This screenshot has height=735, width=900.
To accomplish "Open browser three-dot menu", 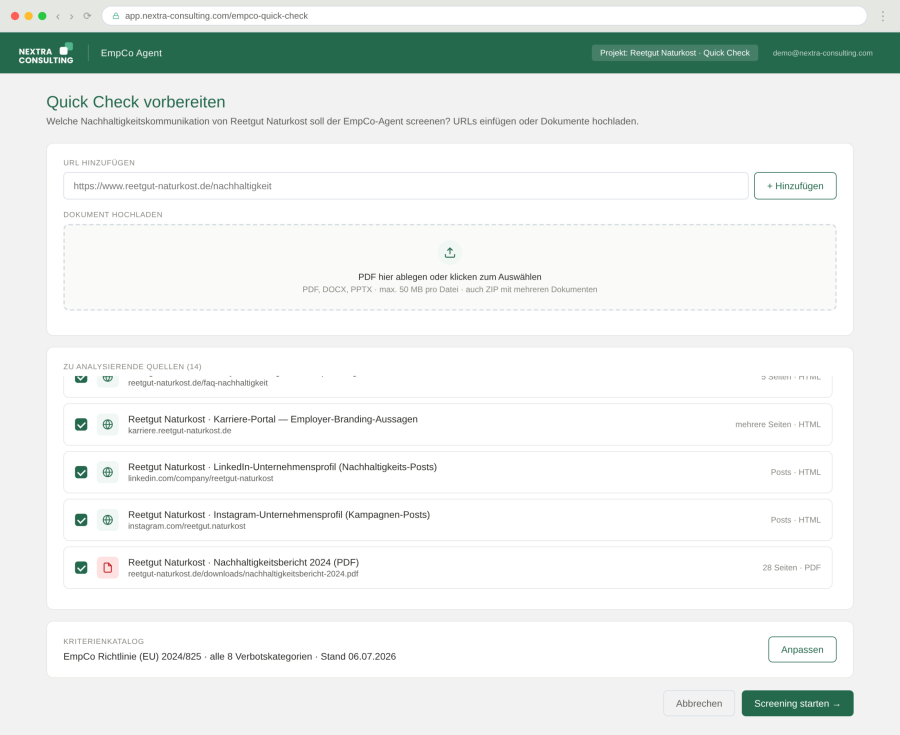I will [x=883, y=16].
